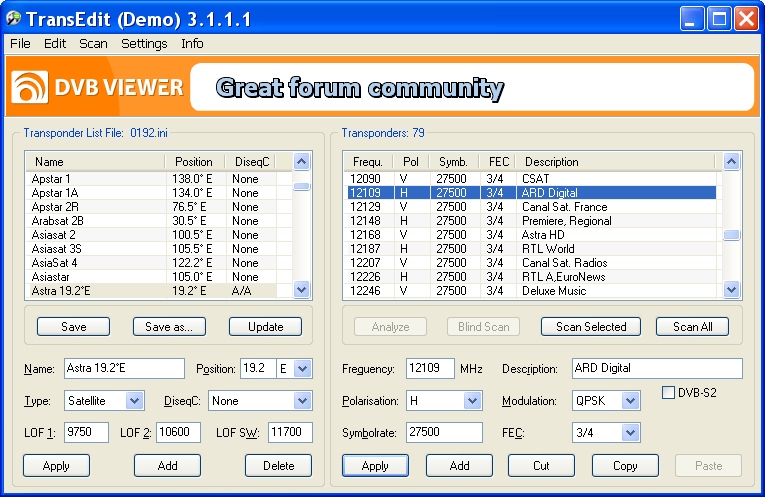This screenshot has width=765, height=497.
Task: Click the transponder list scroll up arrow
Action: coord(731,161)
